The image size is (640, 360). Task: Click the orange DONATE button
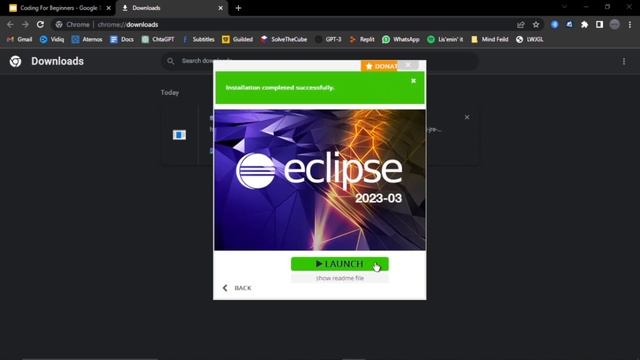380,66
